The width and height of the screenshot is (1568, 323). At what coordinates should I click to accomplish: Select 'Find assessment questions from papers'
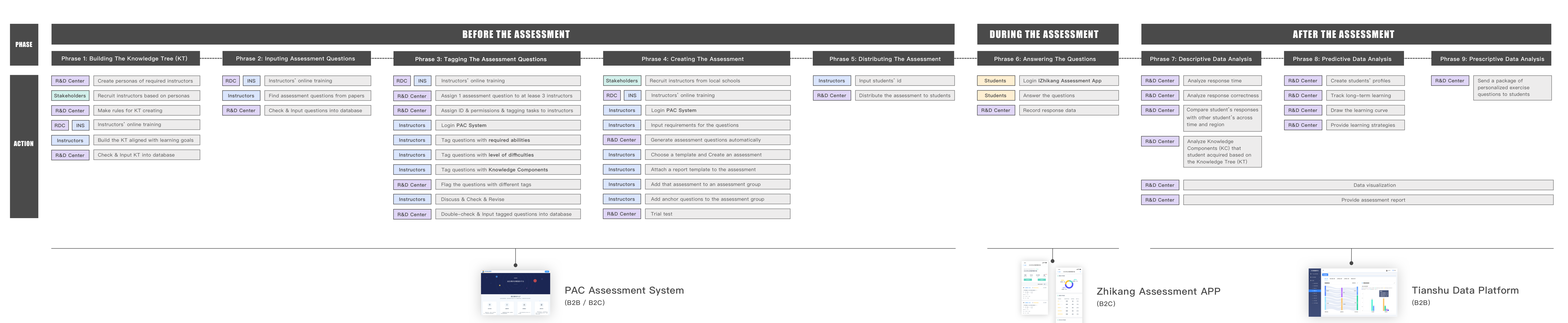318,95
